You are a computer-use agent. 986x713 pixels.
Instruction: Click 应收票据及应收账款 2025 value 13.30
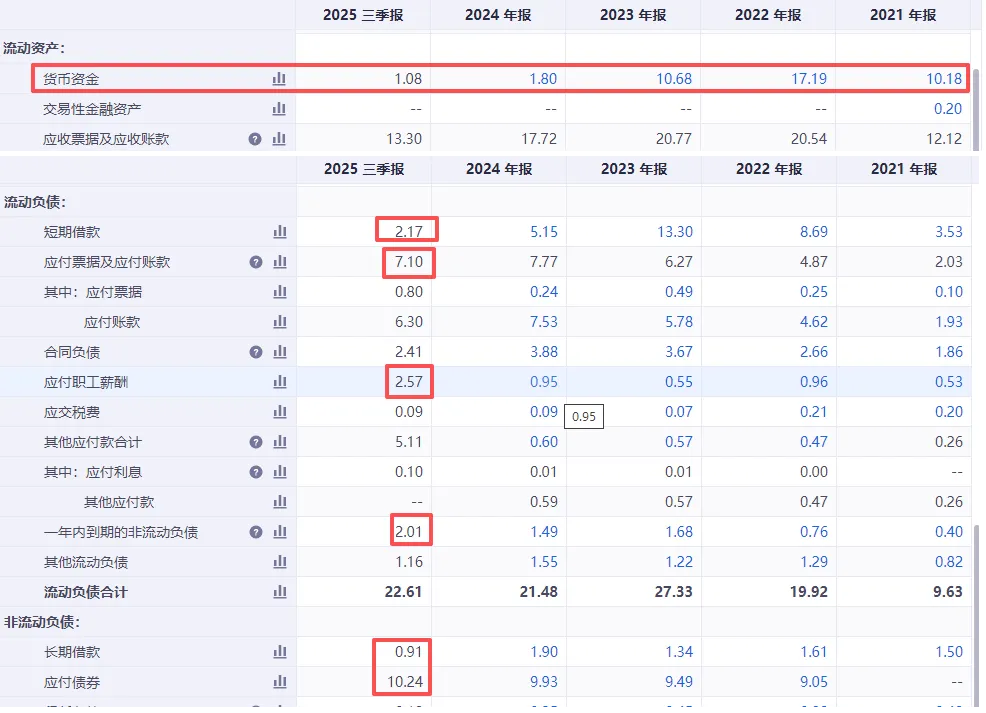(404, 139)
